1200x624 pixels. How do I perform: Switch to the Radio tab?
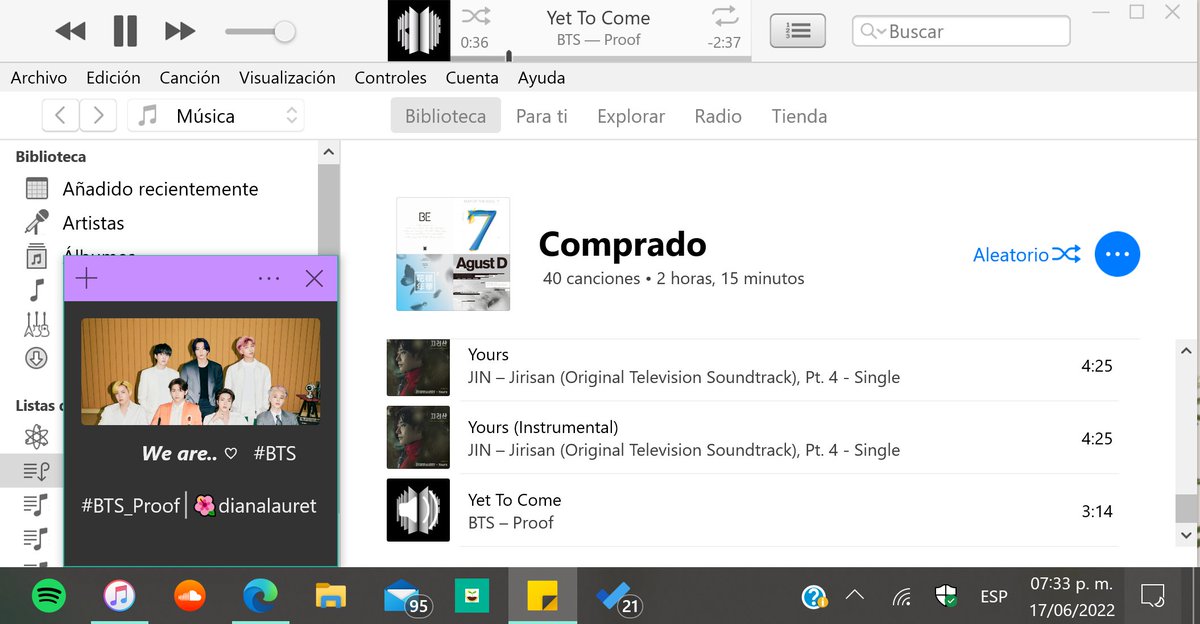tap(718, 116)
